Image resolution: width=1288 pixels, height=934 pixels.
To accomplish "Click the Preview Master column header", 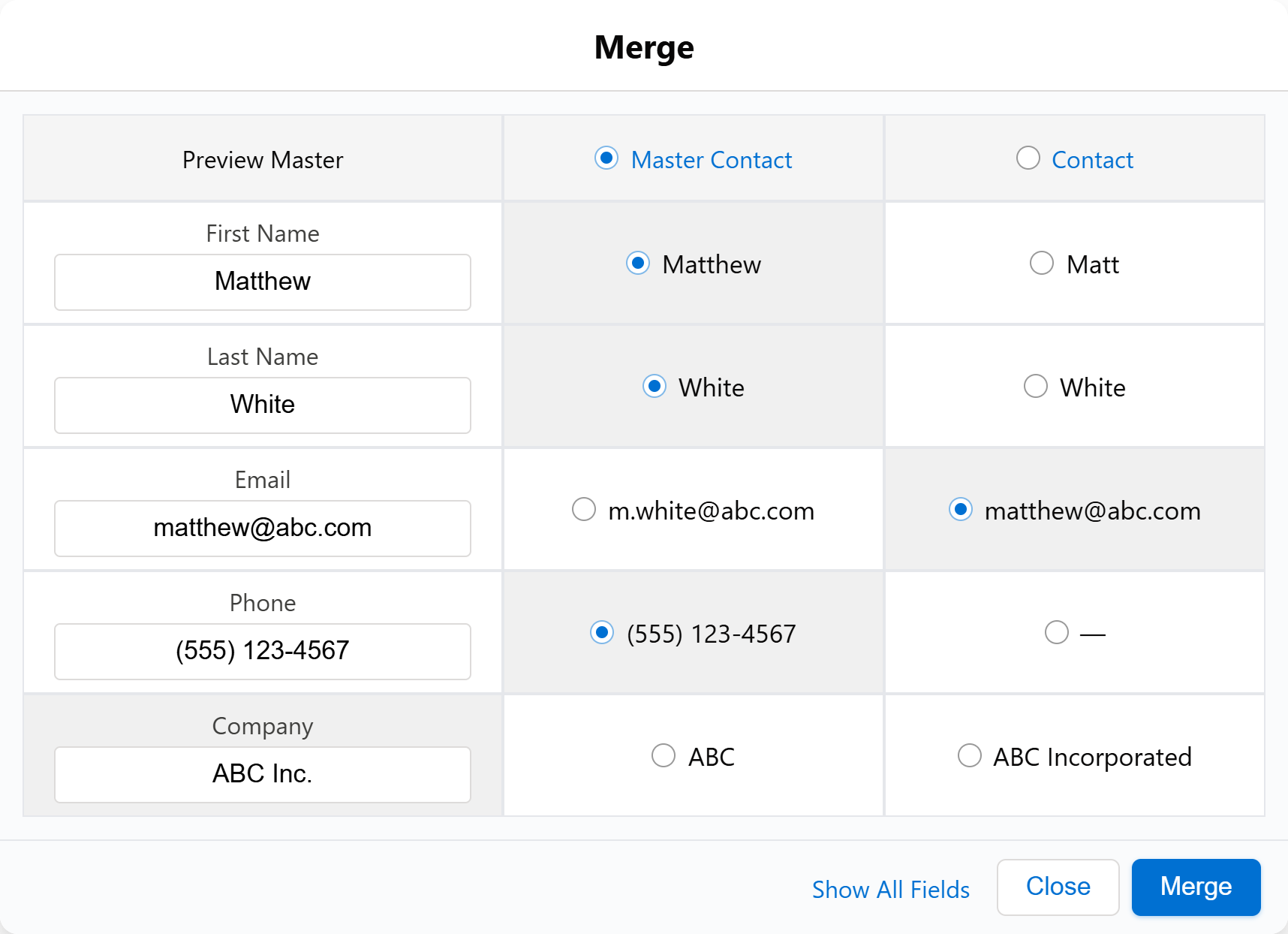I will coord(262,159).
